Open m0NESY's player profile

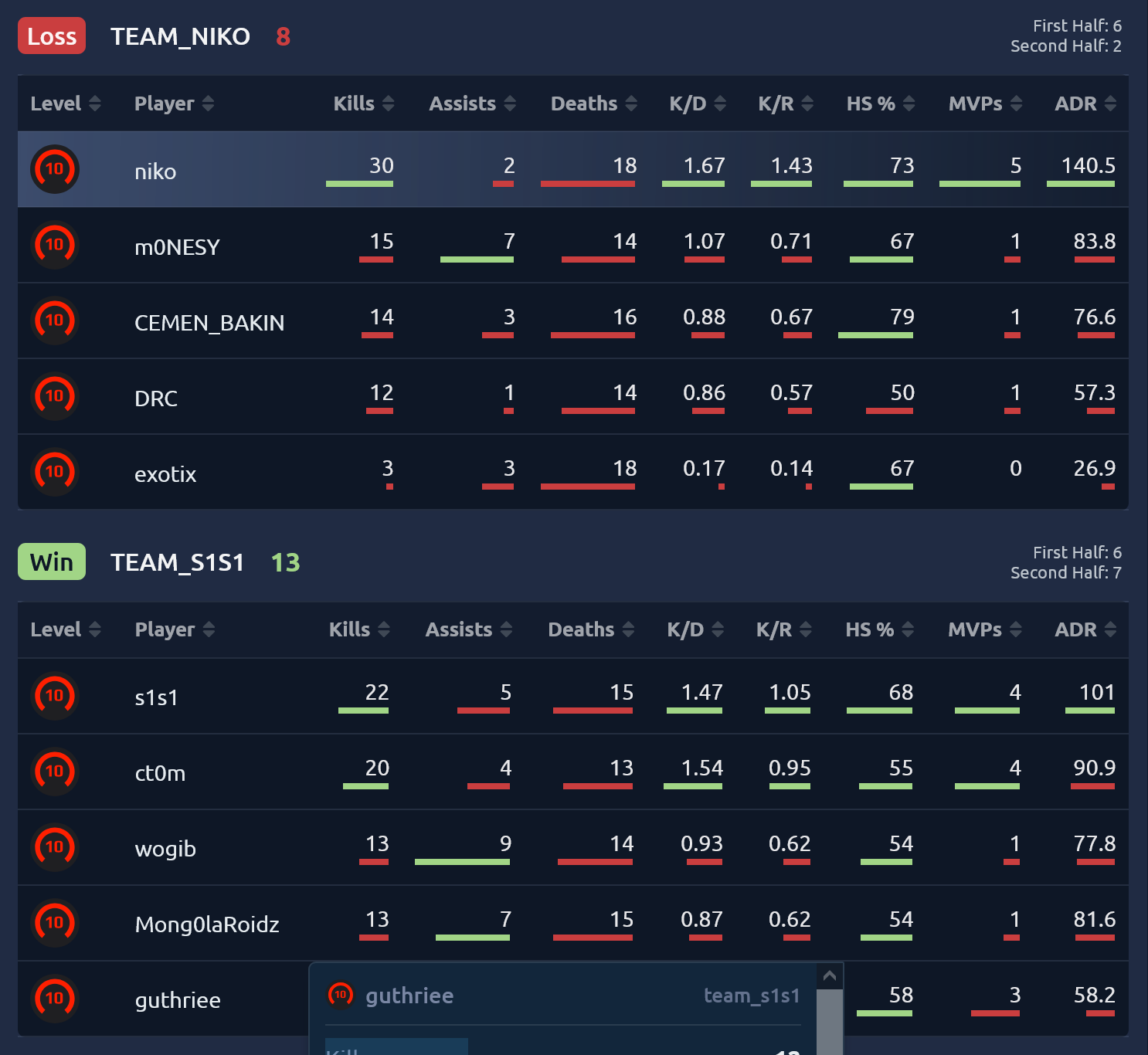coord(177,247)
